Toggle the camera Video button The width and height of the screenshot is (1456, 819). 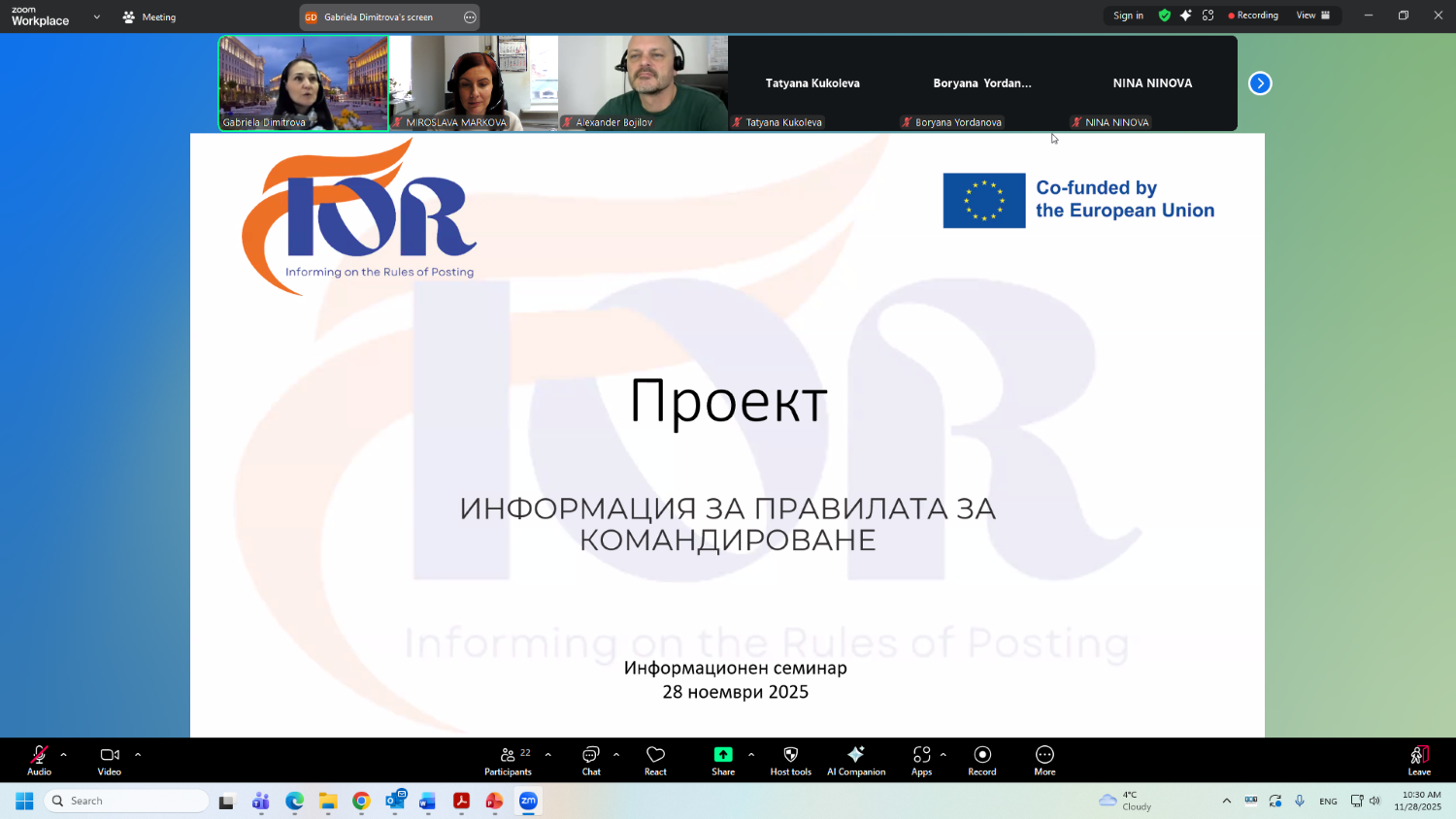pyautogui.click(x=109, y=760)
